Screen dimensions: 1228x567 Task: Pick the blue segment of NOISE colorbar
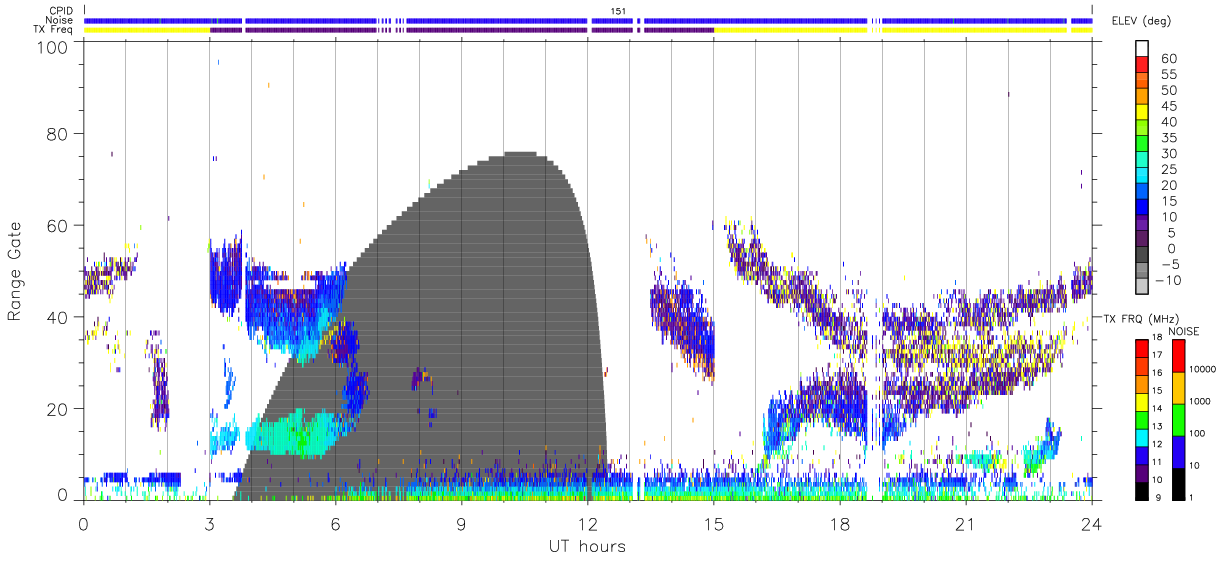tap(1179, 451)
